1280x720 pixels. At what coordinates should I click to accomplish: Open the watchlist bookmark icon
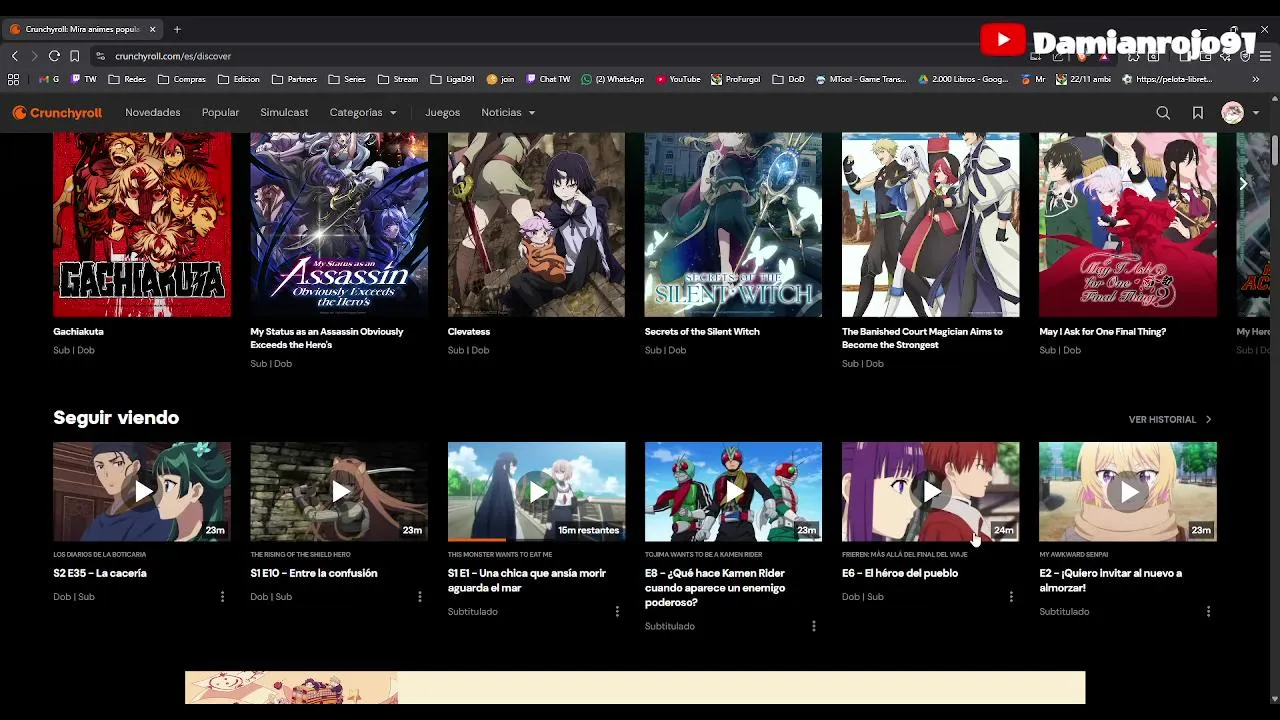[x=1197, y=113]
